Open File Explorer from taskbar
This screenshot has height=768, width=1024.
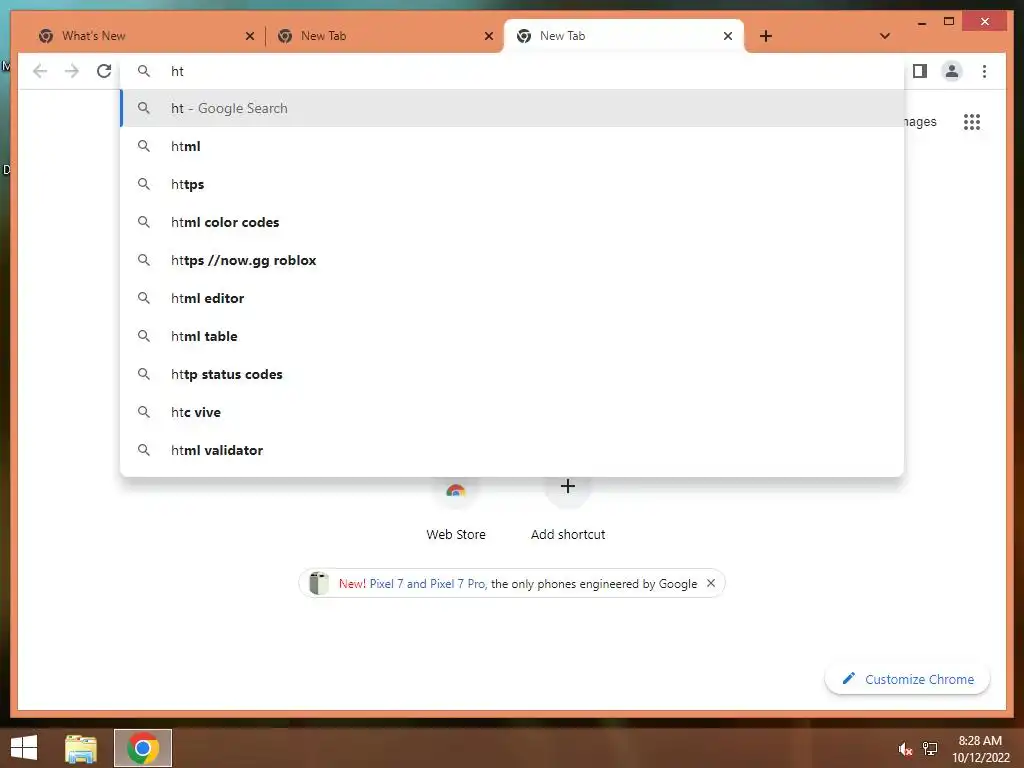(x=81, y=748)
